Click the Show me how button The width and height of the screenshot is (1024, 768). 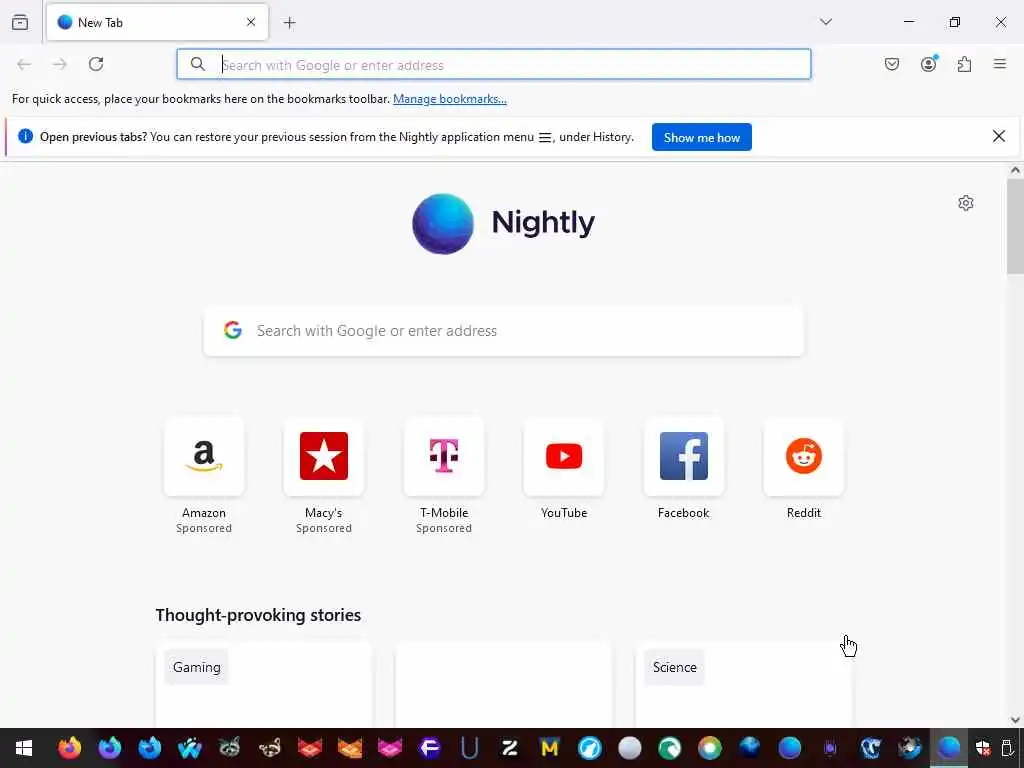(x=701, y=137)
